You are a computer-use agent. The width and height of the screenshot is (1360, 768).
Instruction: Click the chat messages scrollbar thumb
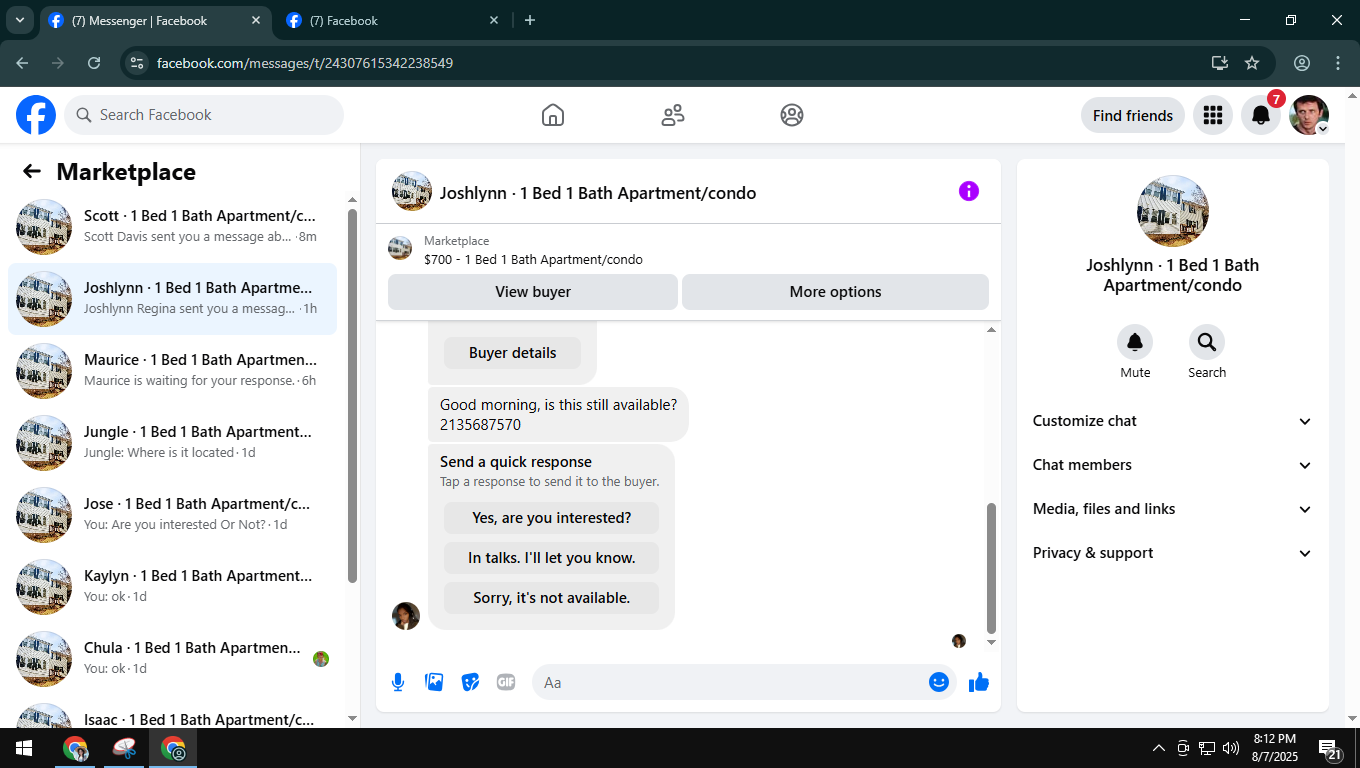991,568
